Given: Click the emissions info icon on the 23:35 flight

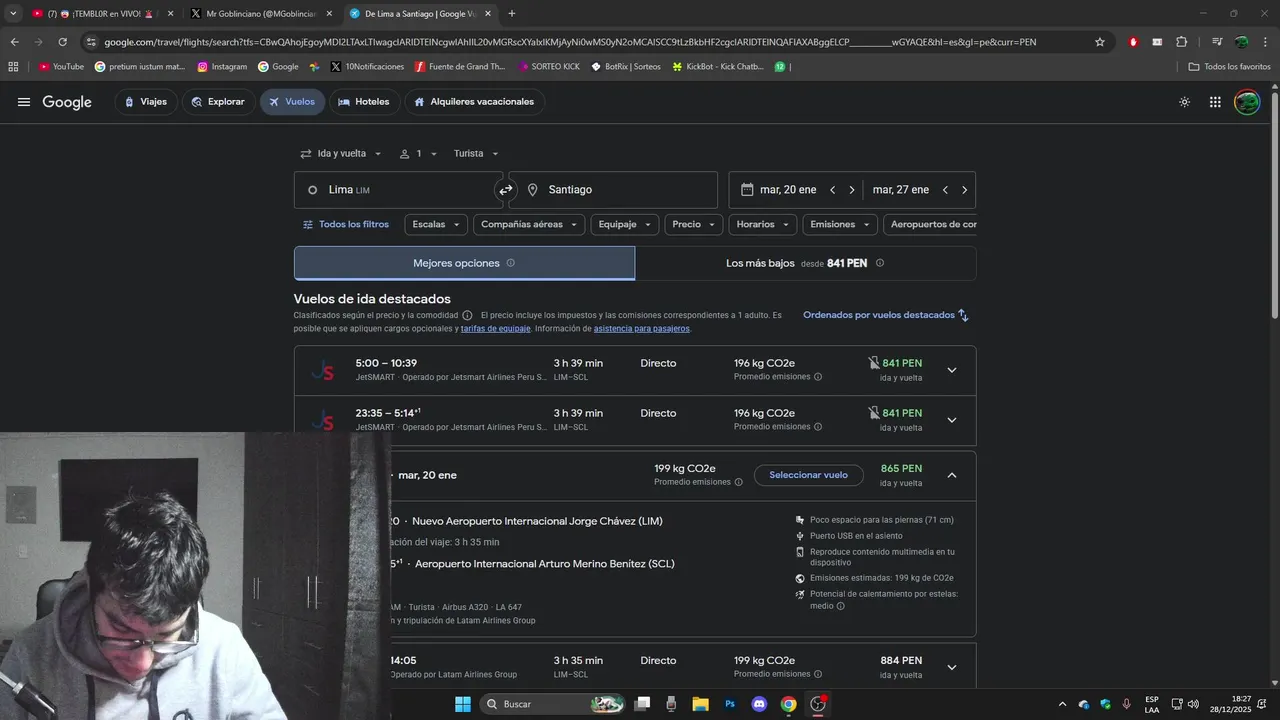Looking at the screenshot, I should tap(818, 427).
